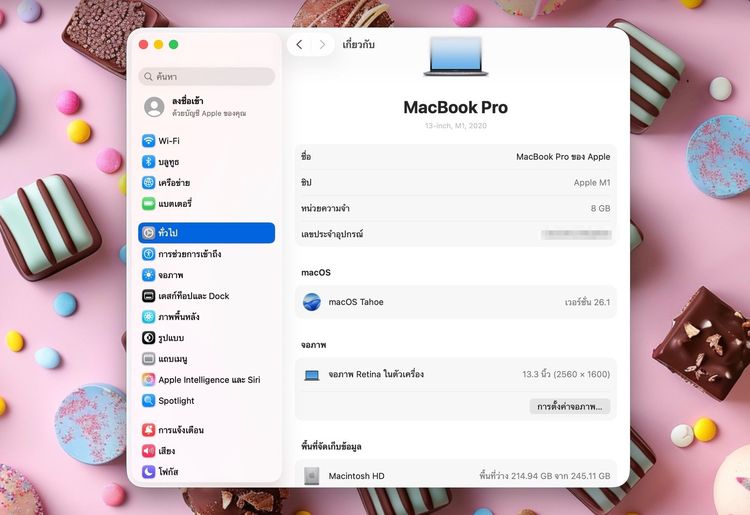Select เสียง in the sidebar
This screenshot has width=750, height=515.
[x=166, y=451]
